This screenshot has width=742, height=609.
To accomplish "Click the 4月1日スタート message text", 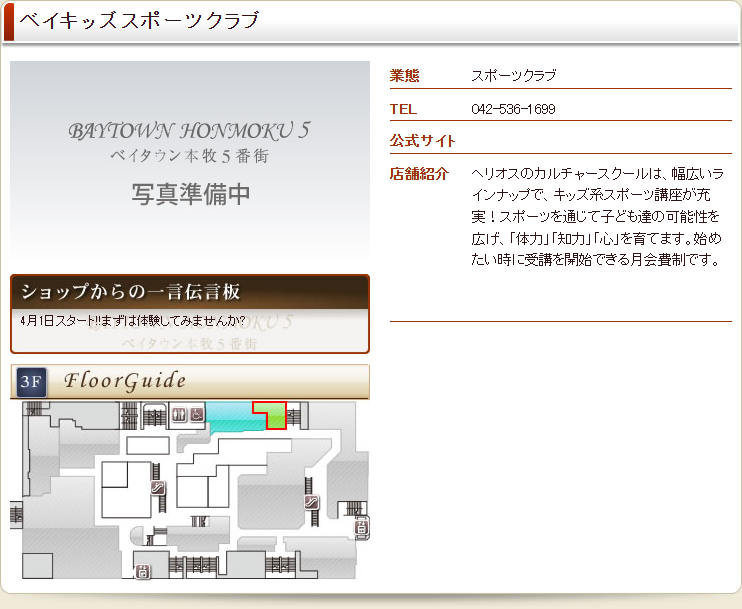I will [132, 320].
